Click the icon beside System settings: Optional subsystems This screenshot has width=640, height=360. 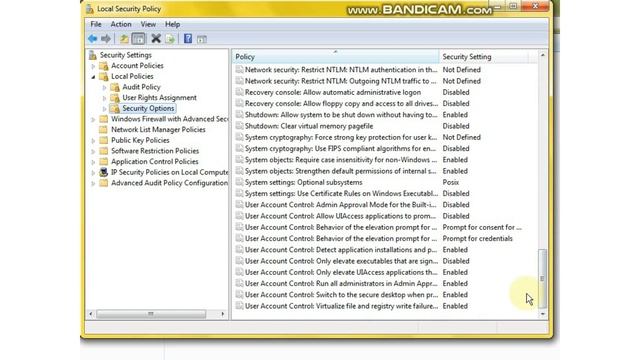click(239, 182)
